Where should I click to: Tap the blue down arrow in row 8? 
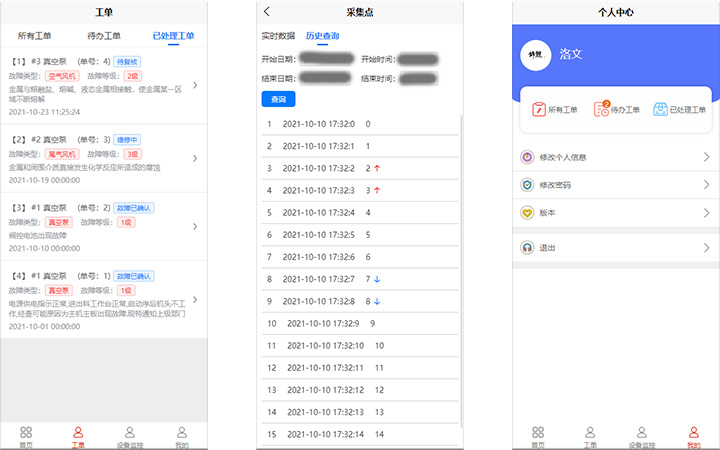[x=377, y=279]
